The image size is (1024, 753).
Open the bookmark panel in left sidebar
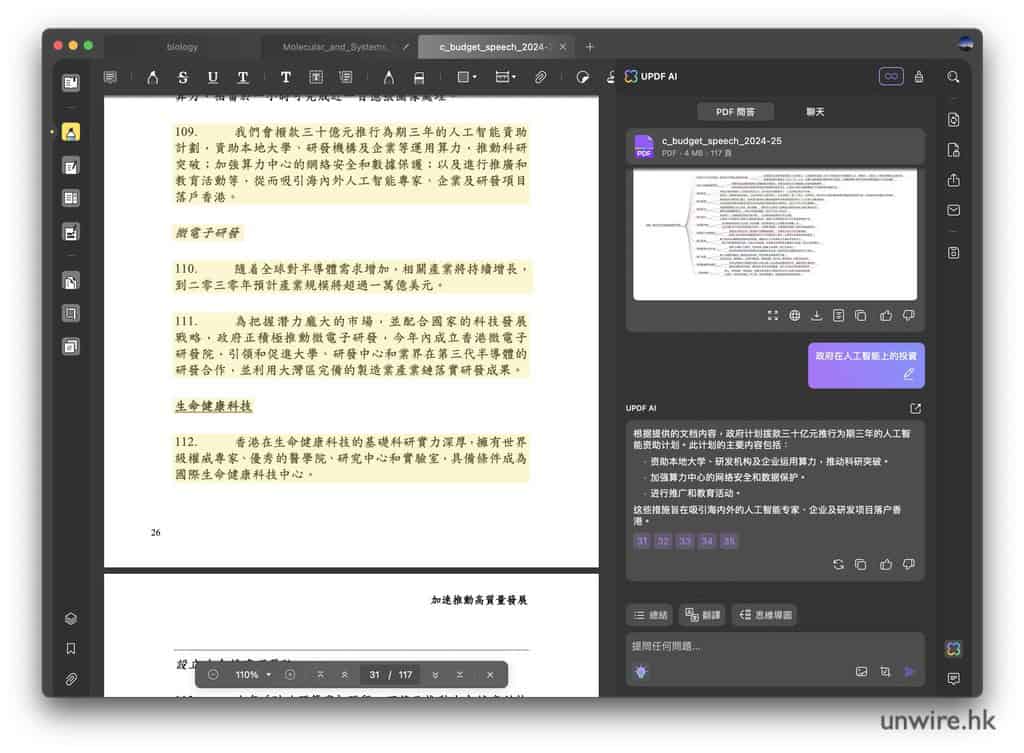[71, 648]
